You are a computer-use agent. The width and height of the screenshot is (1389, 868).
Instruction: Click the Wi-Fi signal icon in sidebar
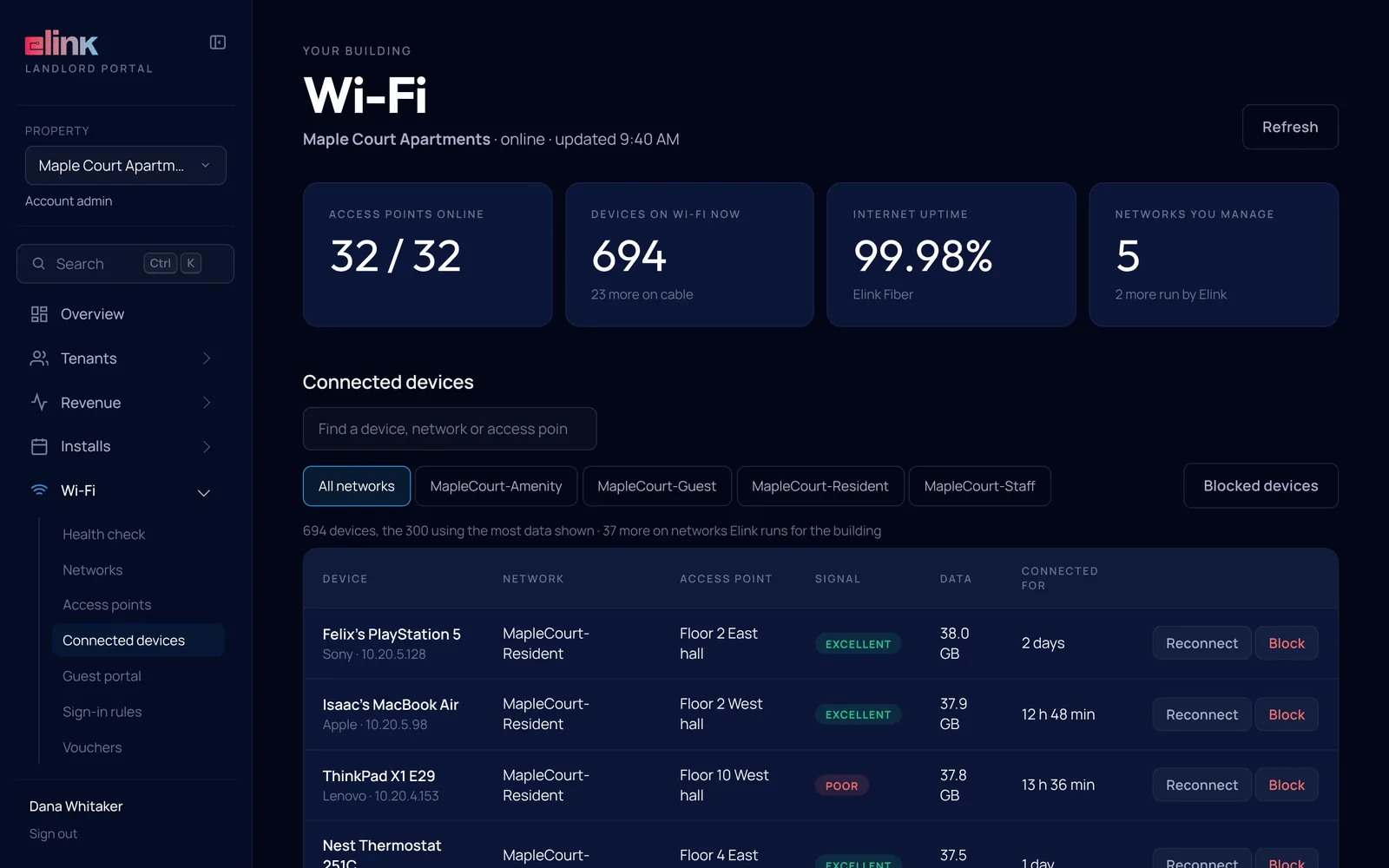pos(39,490)
